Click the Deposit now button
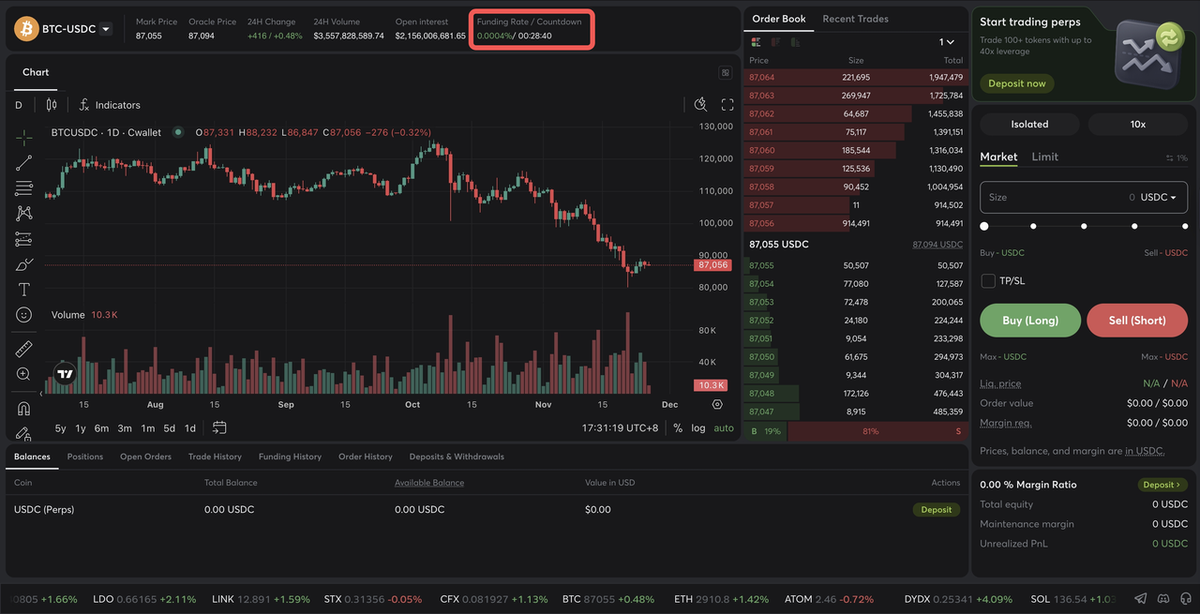1200x614 pixels. click(x=1017, y=84)
